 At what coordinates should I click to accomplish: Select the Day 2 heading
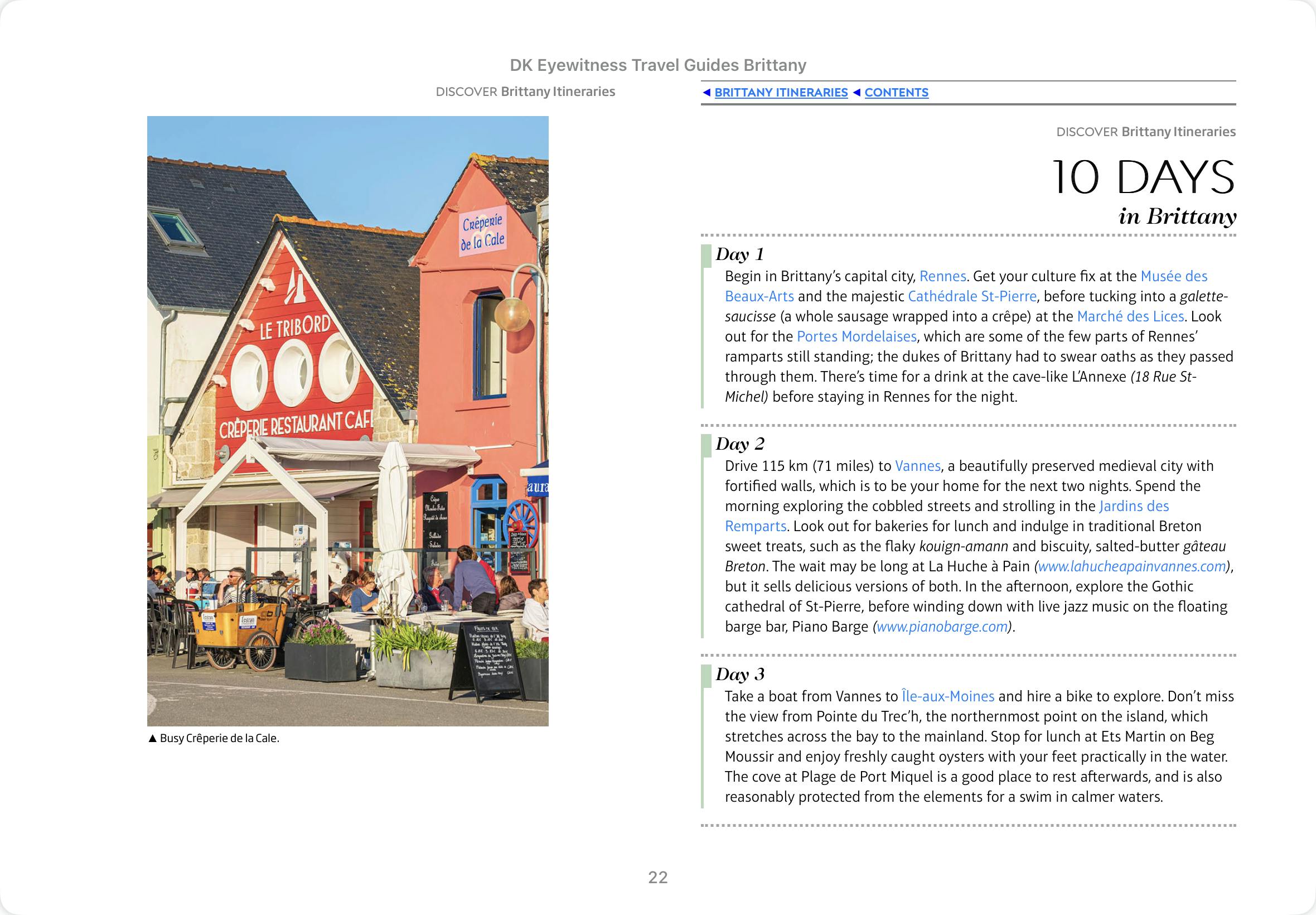click(739, 444)
